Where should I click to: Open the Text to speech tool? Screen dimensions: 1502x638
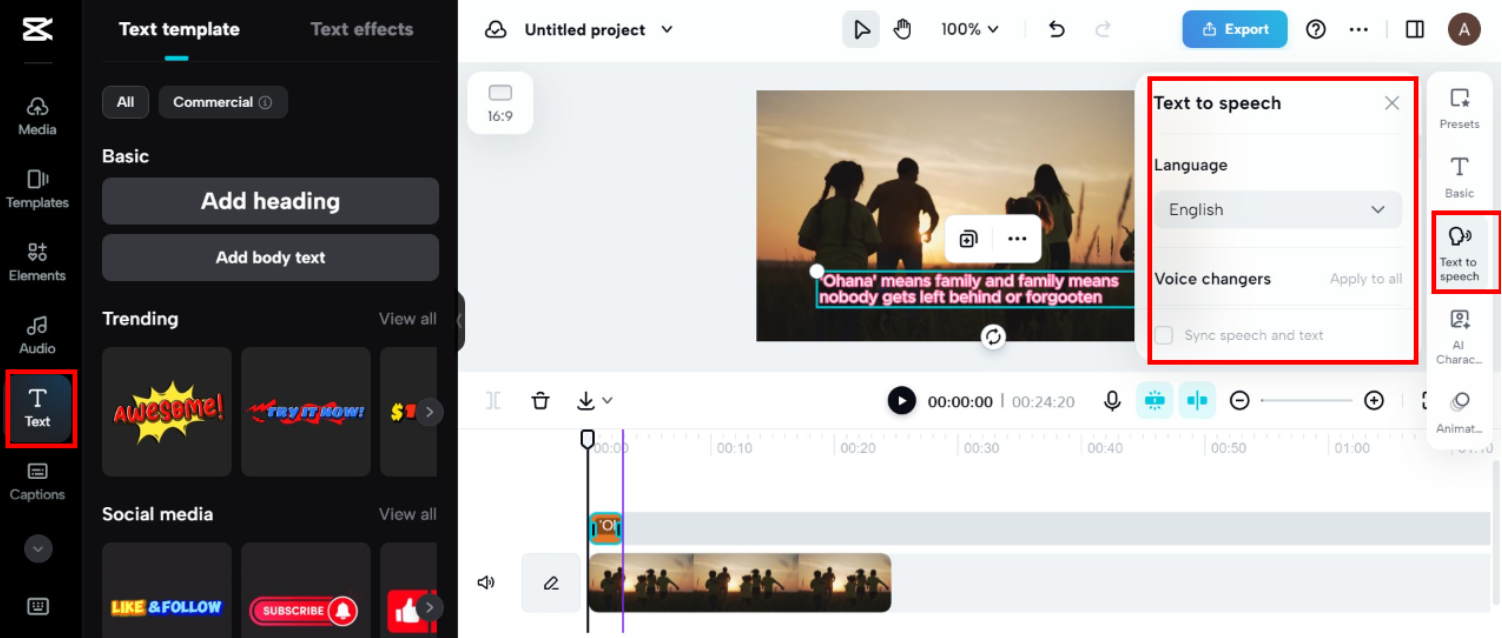(1459, 254)
